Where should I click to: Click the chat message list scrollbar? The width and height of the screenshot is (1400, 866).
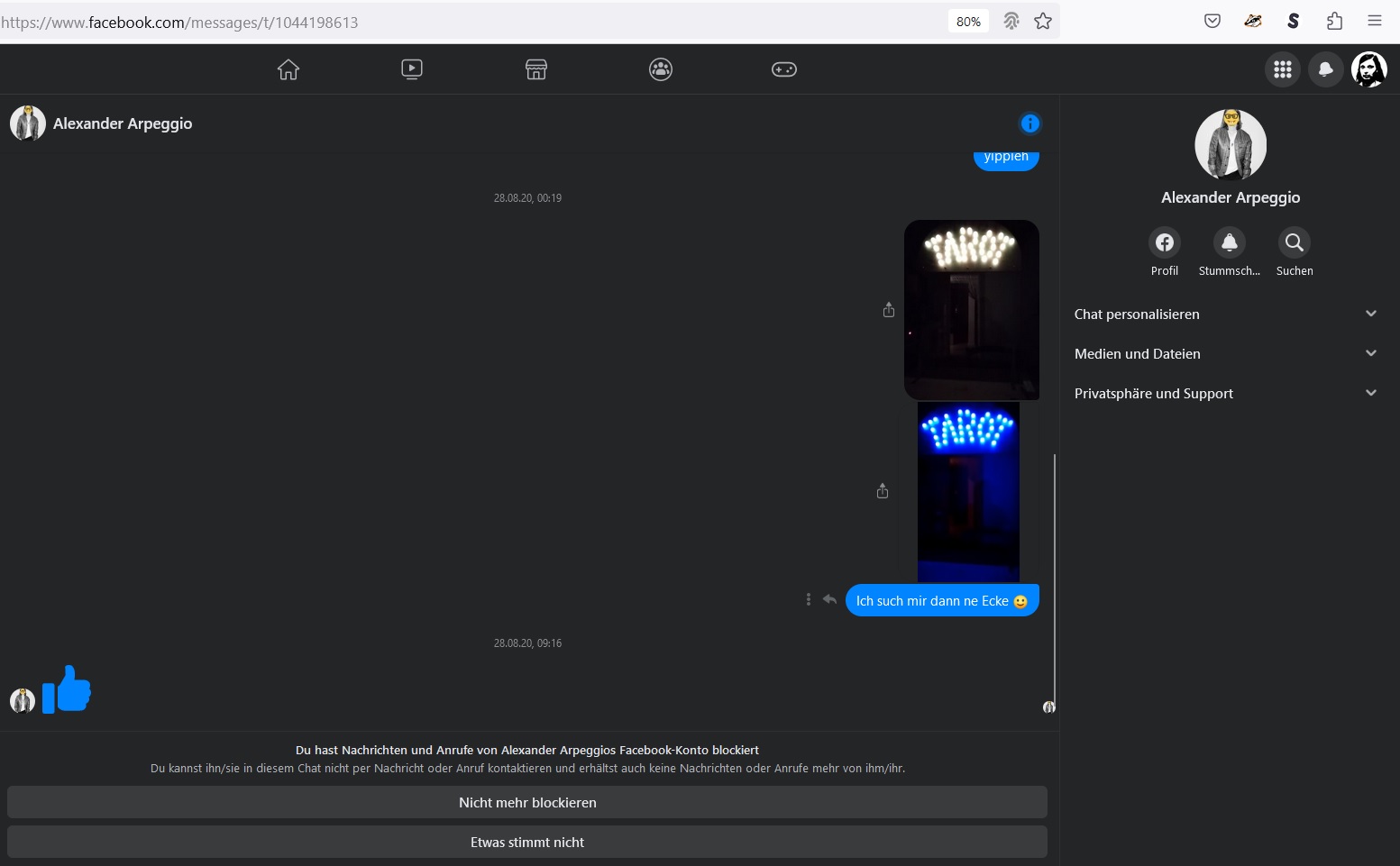click(1054, 577)
